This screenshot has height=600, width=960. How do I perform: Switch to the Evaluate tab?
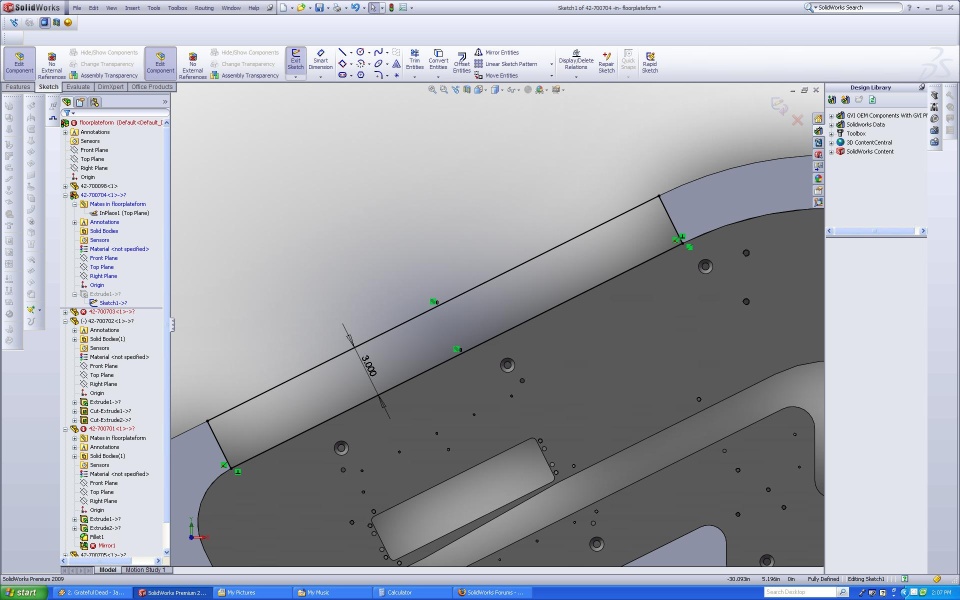(x=78, y=87)
